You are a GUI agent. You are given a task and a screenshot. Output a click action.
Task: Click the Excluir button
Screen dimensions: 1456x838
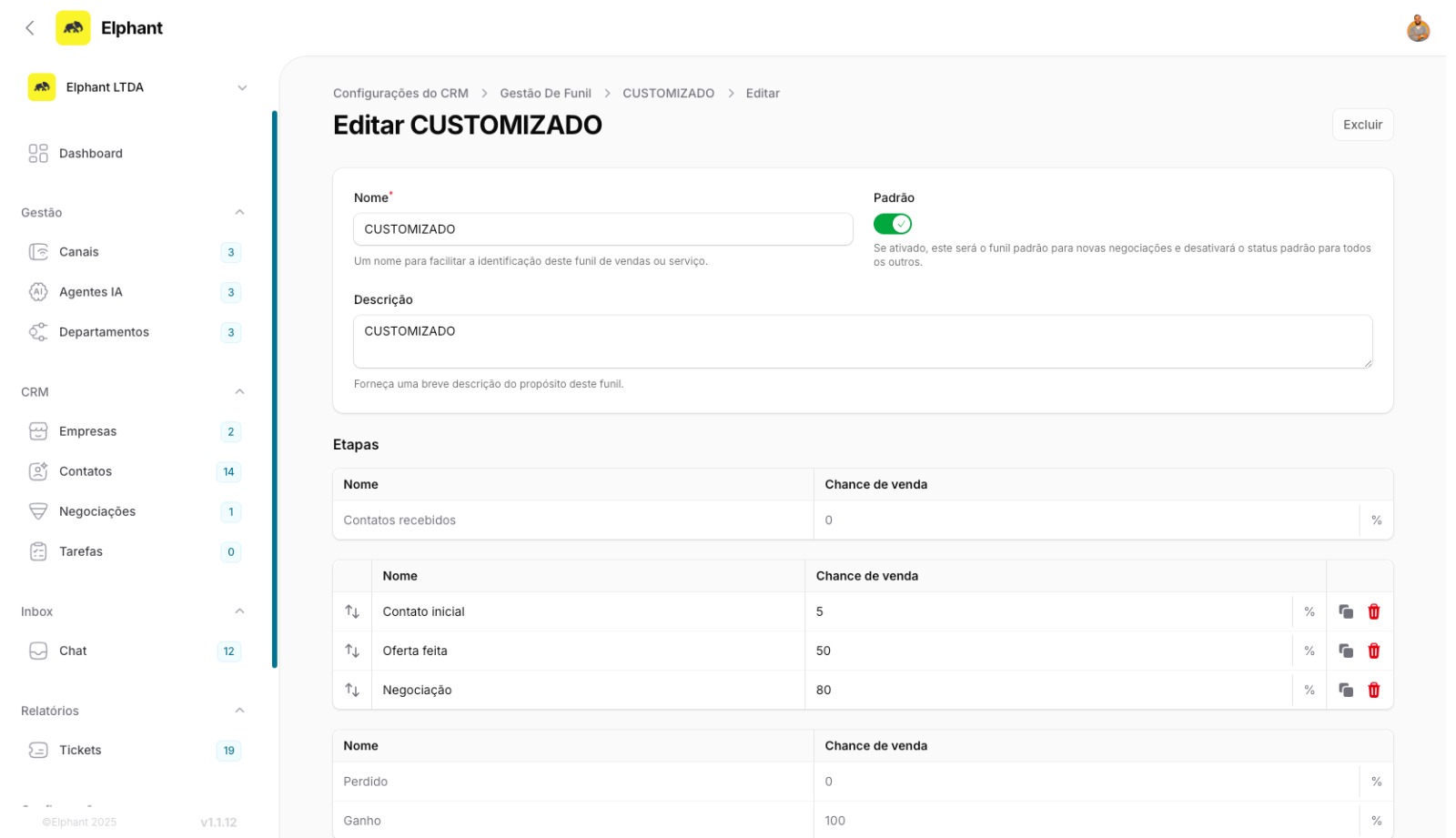(x=1362, y=124)
